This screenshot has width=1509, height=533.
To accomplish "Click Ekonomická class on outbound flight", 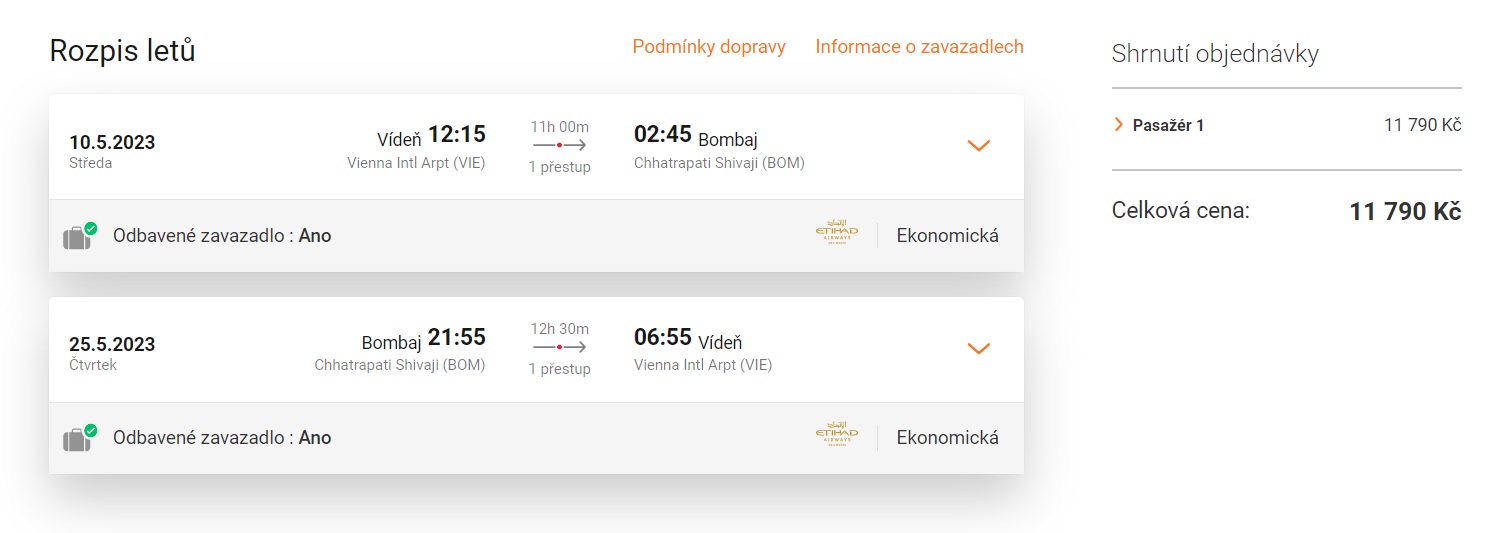I will (x=947, y=236).
